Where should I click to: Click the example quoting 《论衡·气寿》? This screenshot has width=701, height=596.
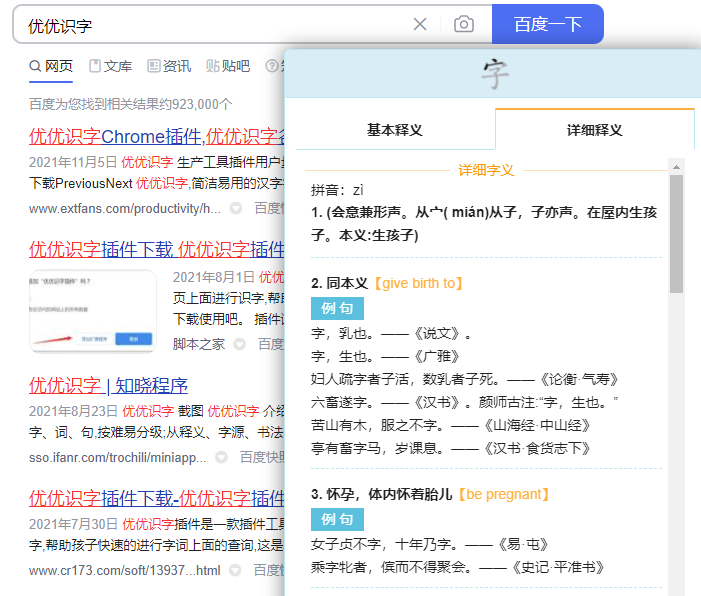[465, 380]
